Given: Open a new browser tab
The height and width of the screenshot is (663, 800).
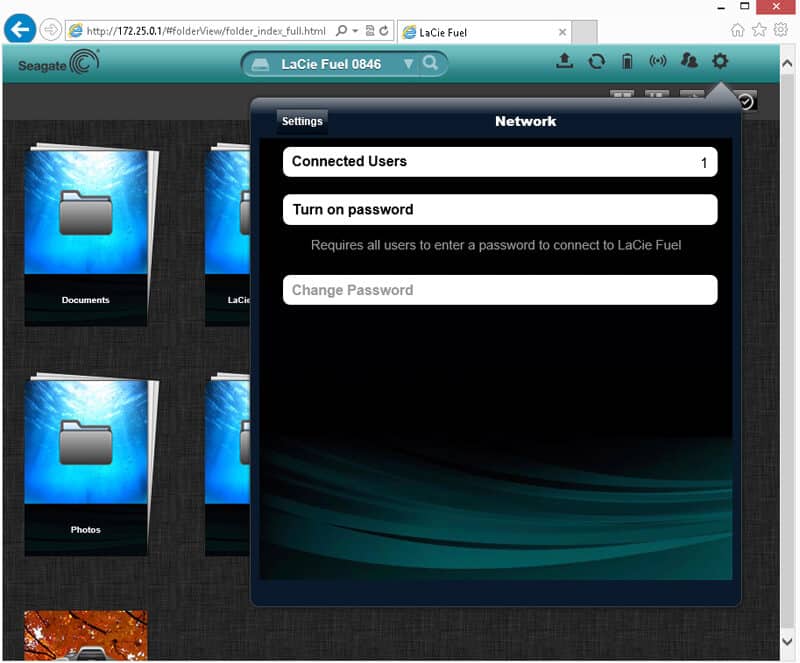Looking at the screenshot, I should [x=584, y=32].
